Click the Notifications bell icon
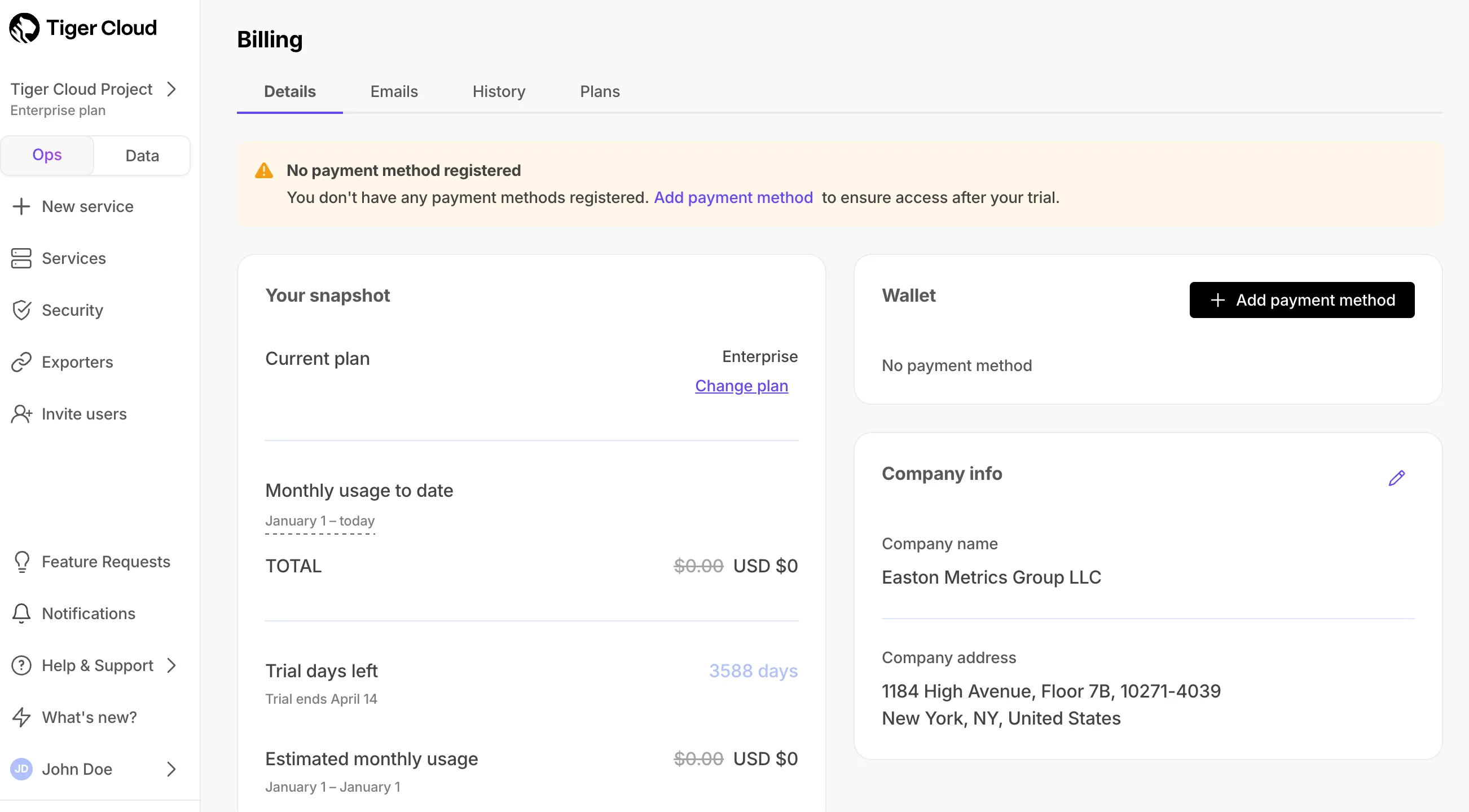The width and height of the screenshot is (1469, 812). pyautogui.click(x=21, y=613)
